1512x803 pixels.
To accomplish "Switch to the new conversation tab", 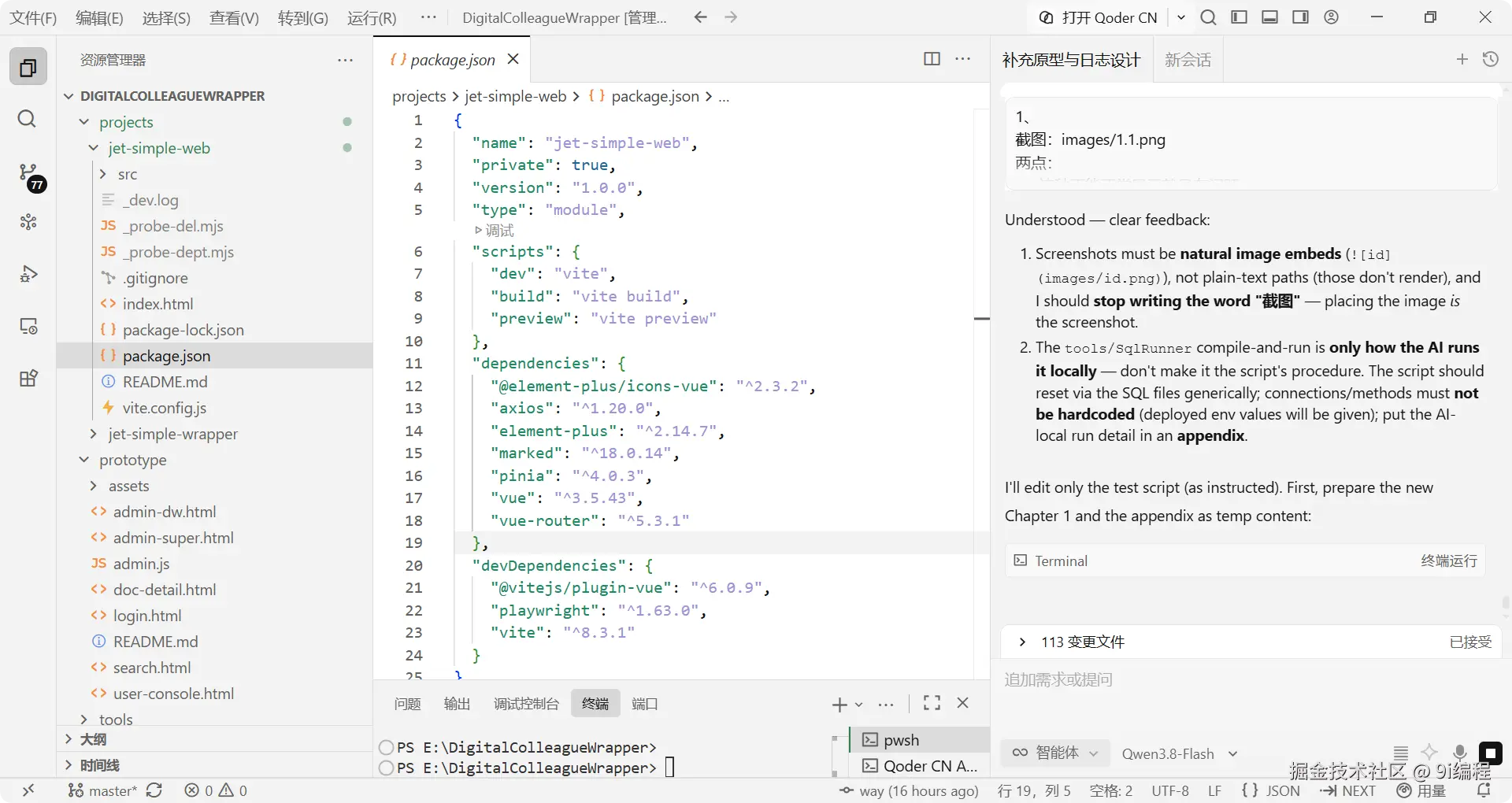I will (x=1188, y=59).
